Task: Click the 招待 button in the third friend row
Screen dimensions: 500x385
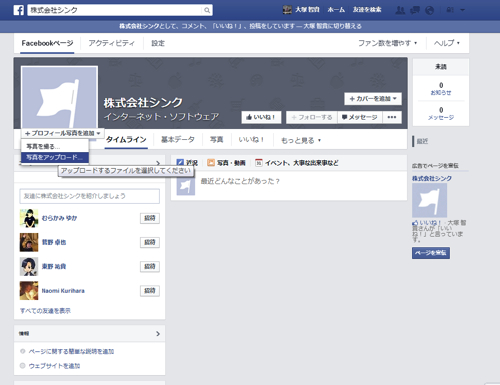Action: click(x=150, y=266)
